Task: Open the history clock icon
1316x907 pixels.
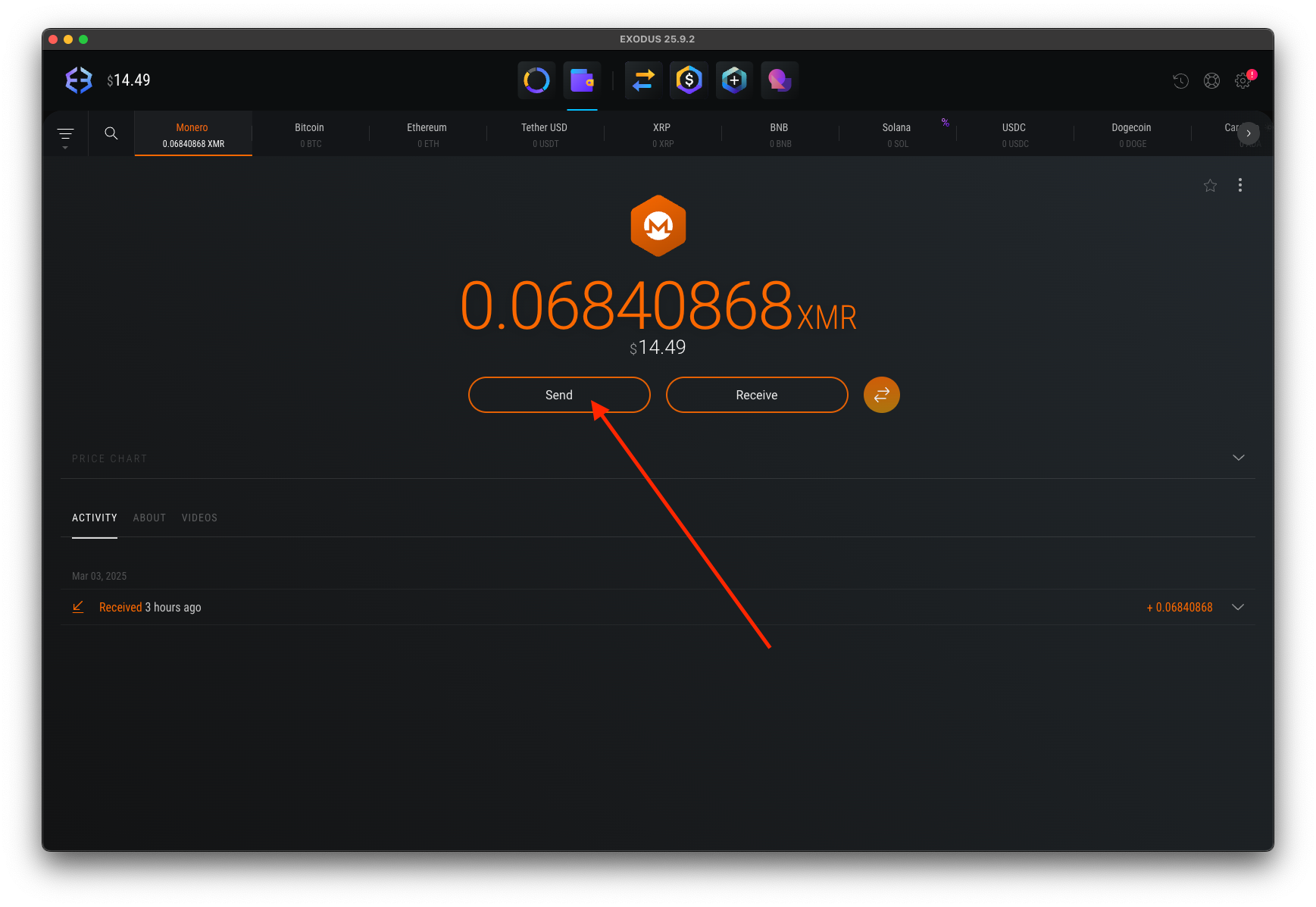Action: (x=1180, y=81)
